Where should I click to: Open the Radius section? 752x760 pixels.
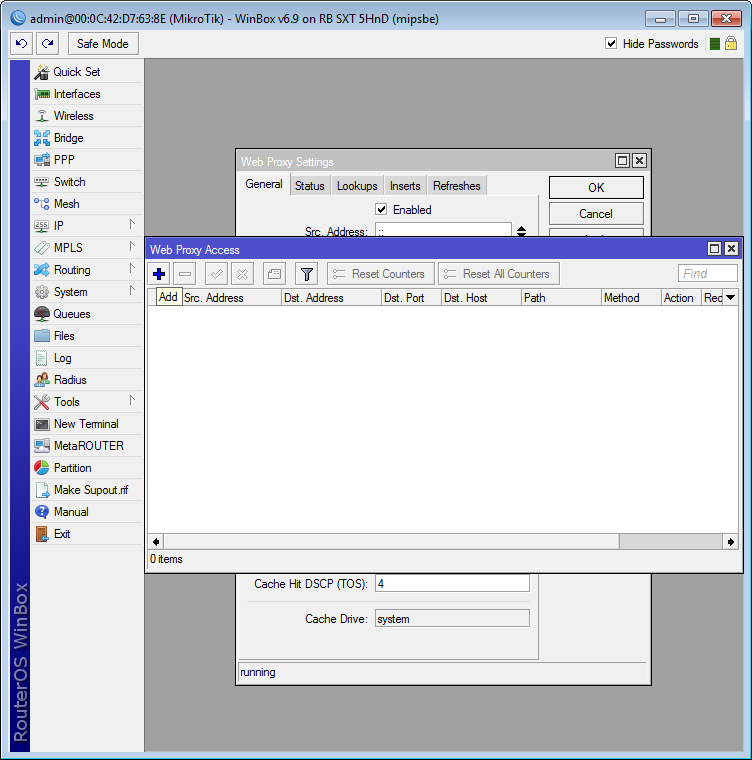click(x=87, y=380)
